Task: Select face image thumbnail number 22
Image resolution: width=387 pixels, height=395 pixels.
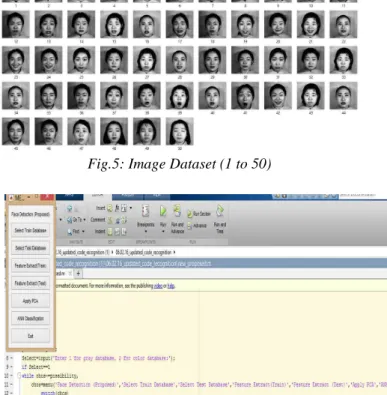Action: point(344,24)
